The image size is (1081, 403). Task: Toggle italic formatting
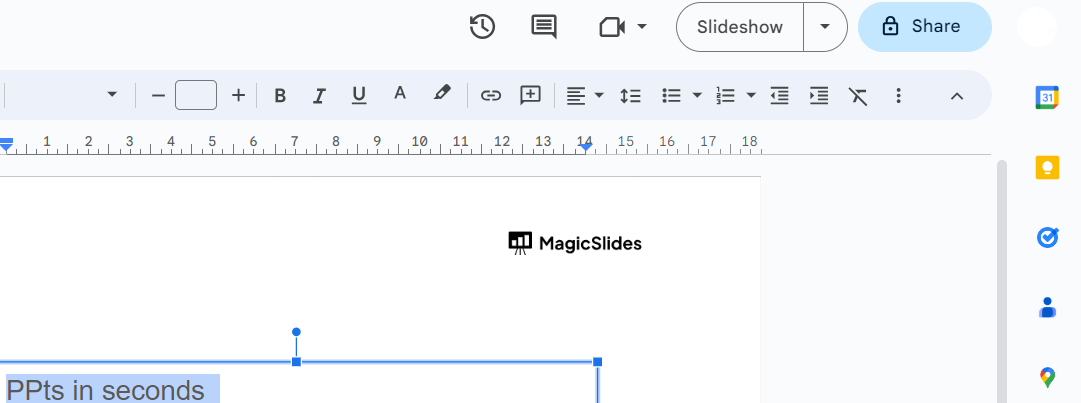pyautogui.click(x=319, y=96)
